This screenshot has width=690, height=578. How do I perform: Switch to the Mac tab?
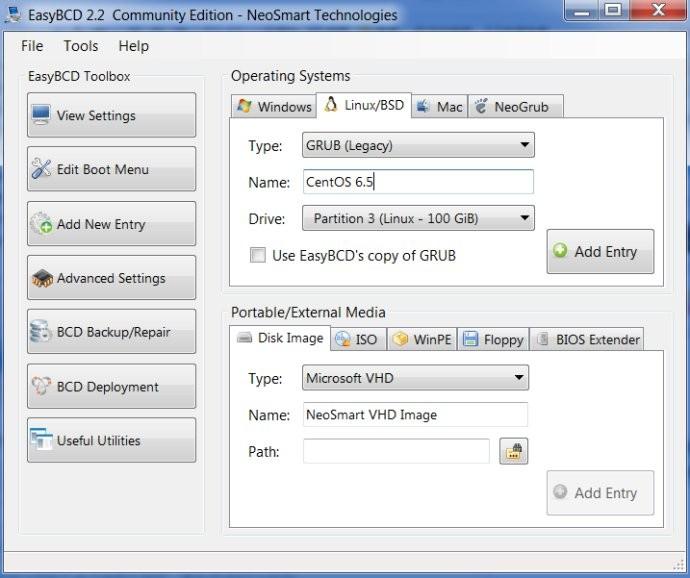click(440, 107)
